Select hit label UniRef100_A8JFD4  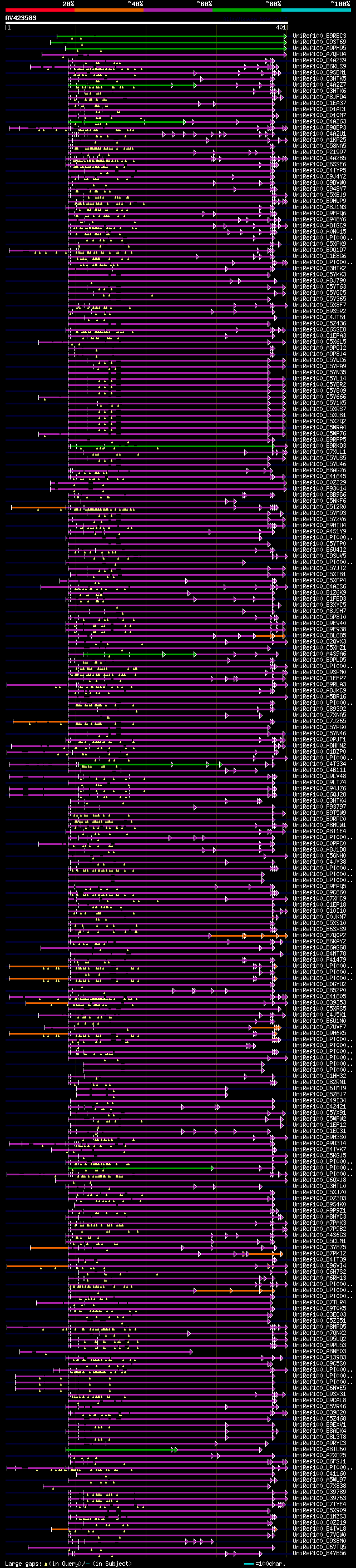point(319,97)
